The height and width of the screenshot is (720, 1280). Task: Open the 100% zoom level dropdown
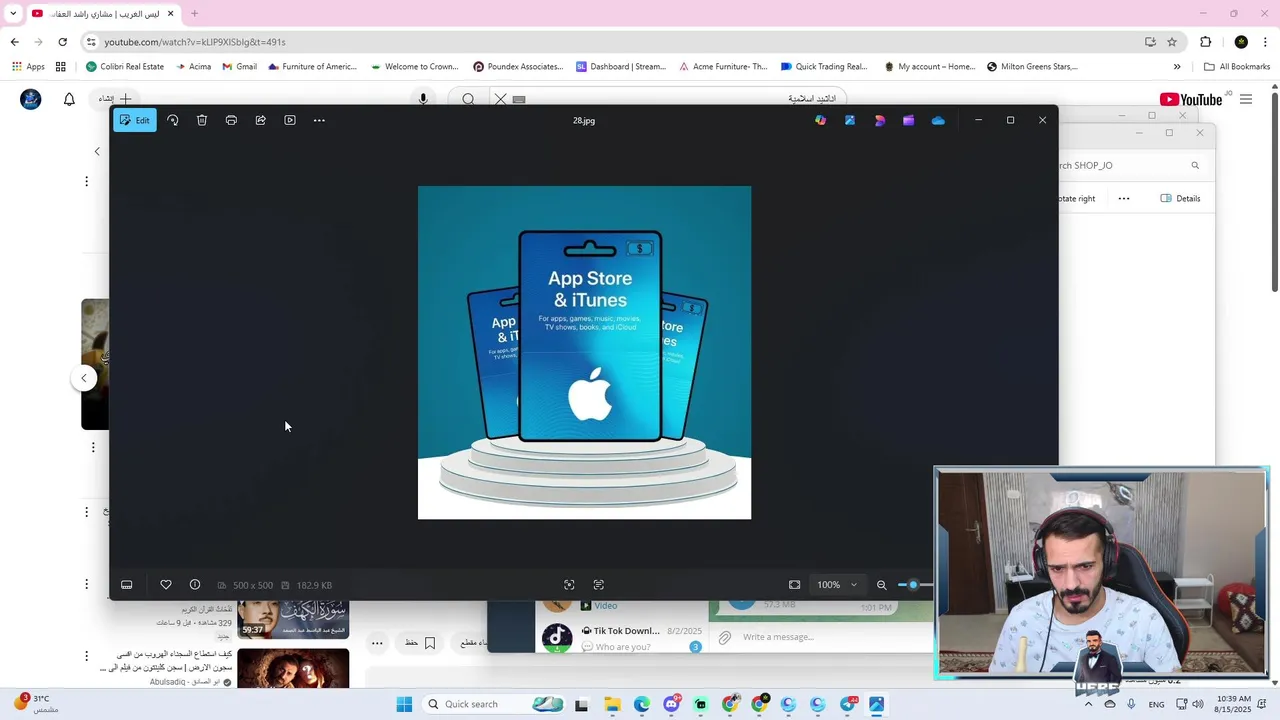click(837, 585)
